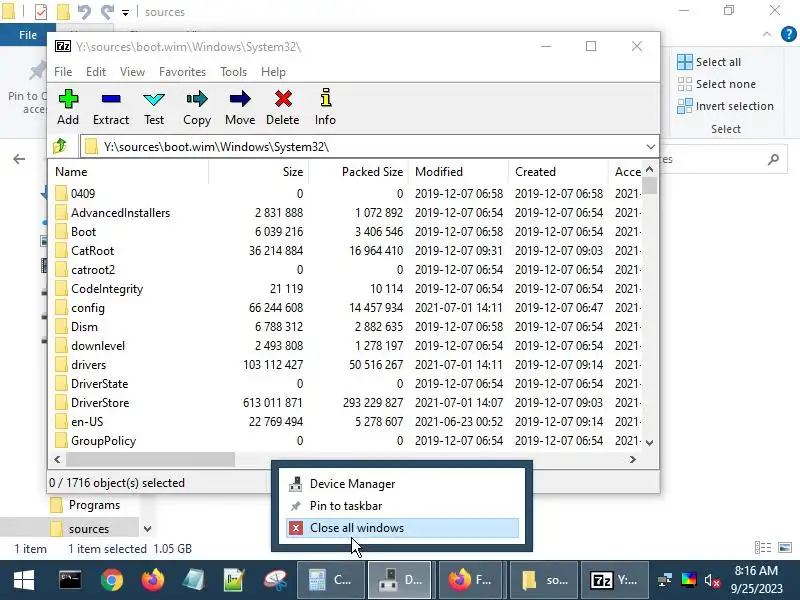The width and height of the screenshot is (800, 600).
Task: Click the Move toolbar icon
Action: pyautogui.click(x=240, y=99)
